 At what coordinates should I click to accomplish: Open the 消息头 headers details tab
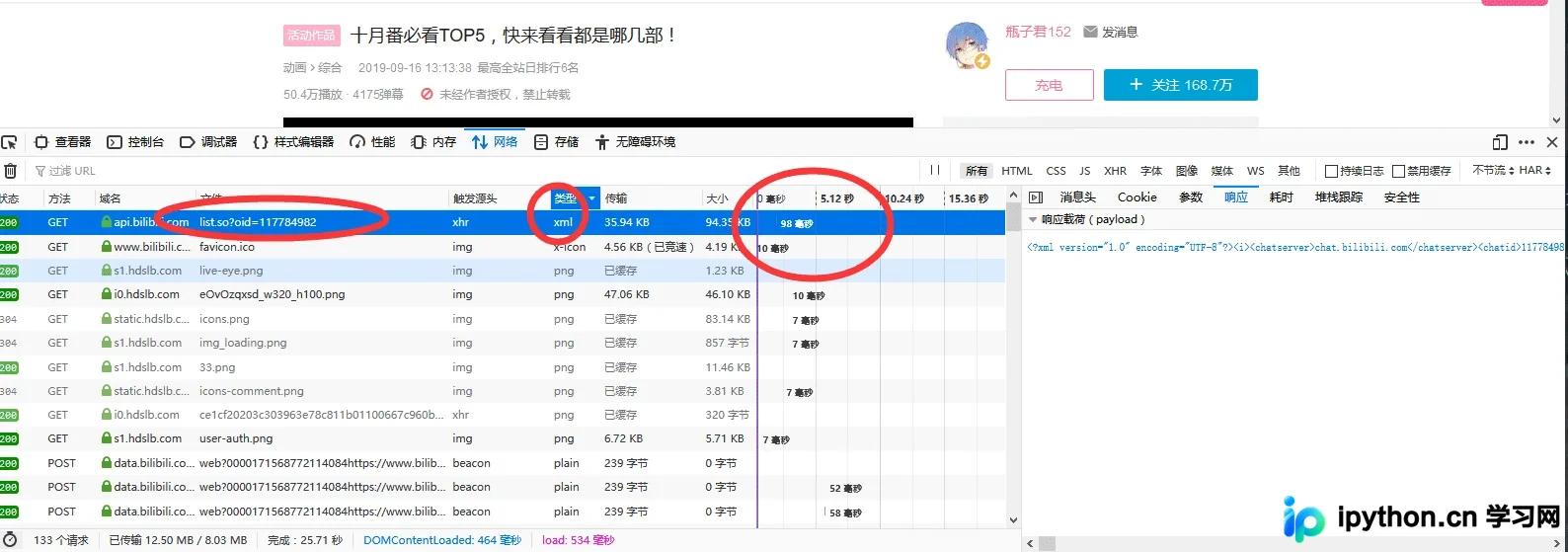(1077, 197)
